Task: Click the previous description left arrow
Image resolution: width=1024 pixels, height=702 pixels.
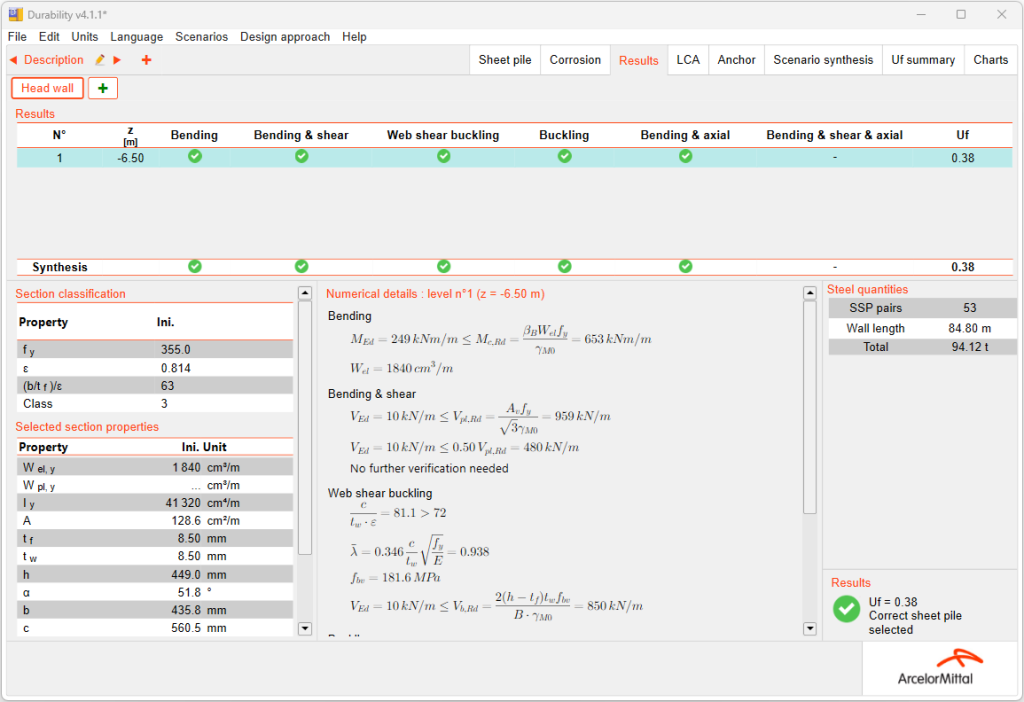Action: (x=13, y=60)
